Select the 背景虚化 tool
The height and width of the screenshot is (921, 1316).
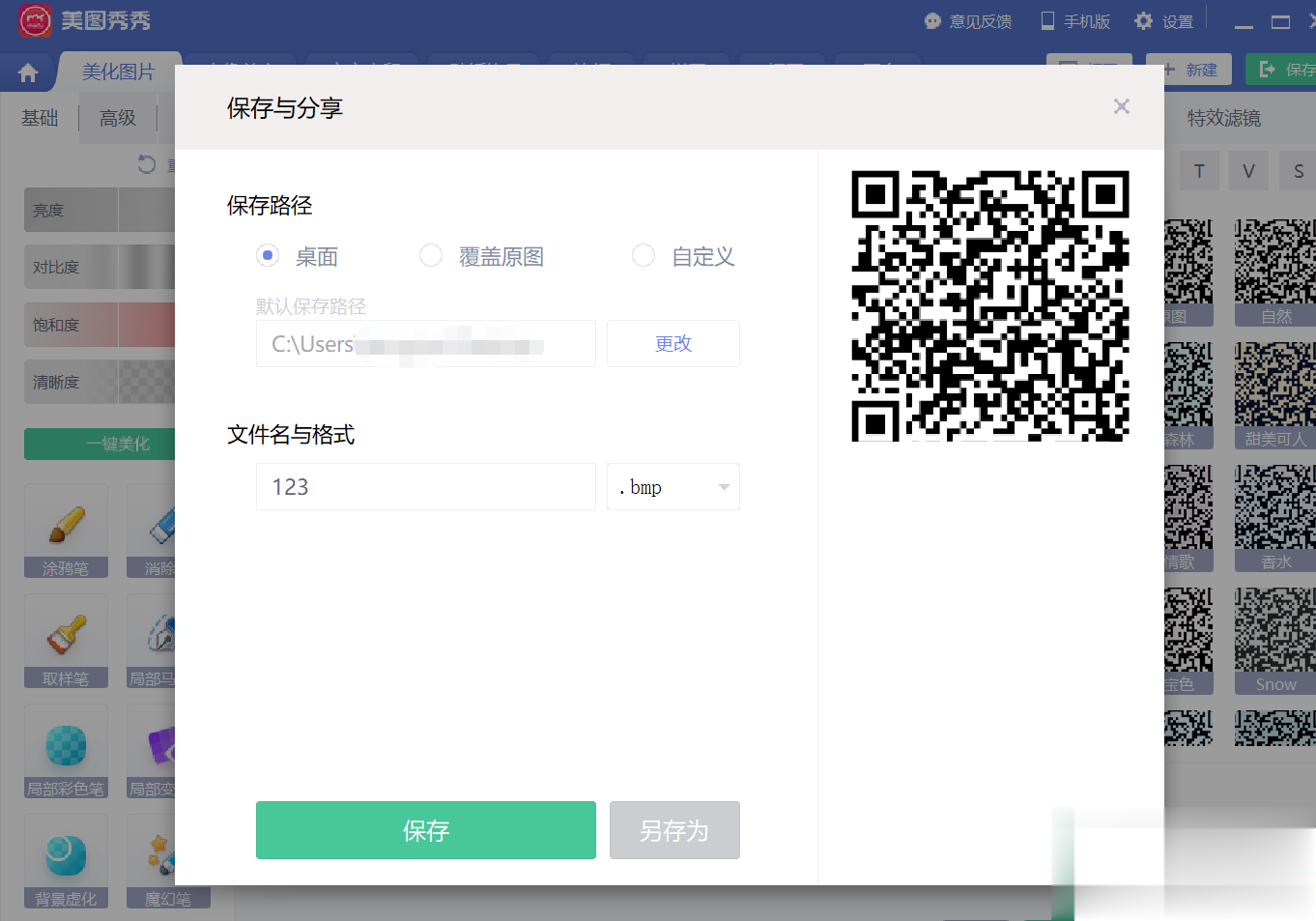66,861
